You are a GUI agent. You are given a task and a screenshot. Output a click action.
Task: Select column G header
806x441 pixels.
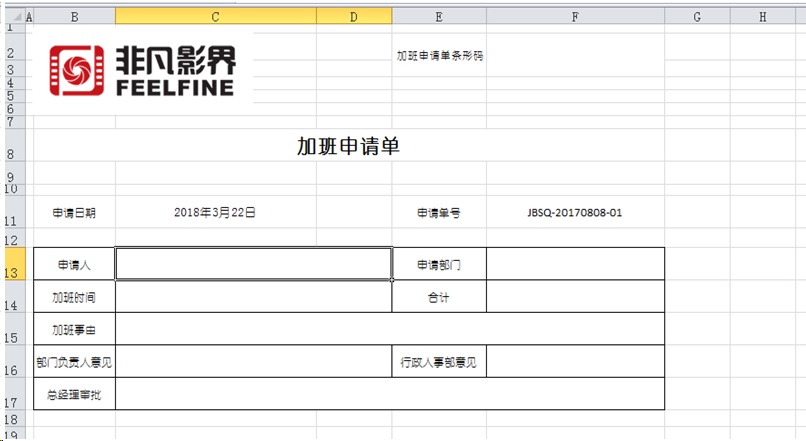pyautogui.click(x=696, y=17)
